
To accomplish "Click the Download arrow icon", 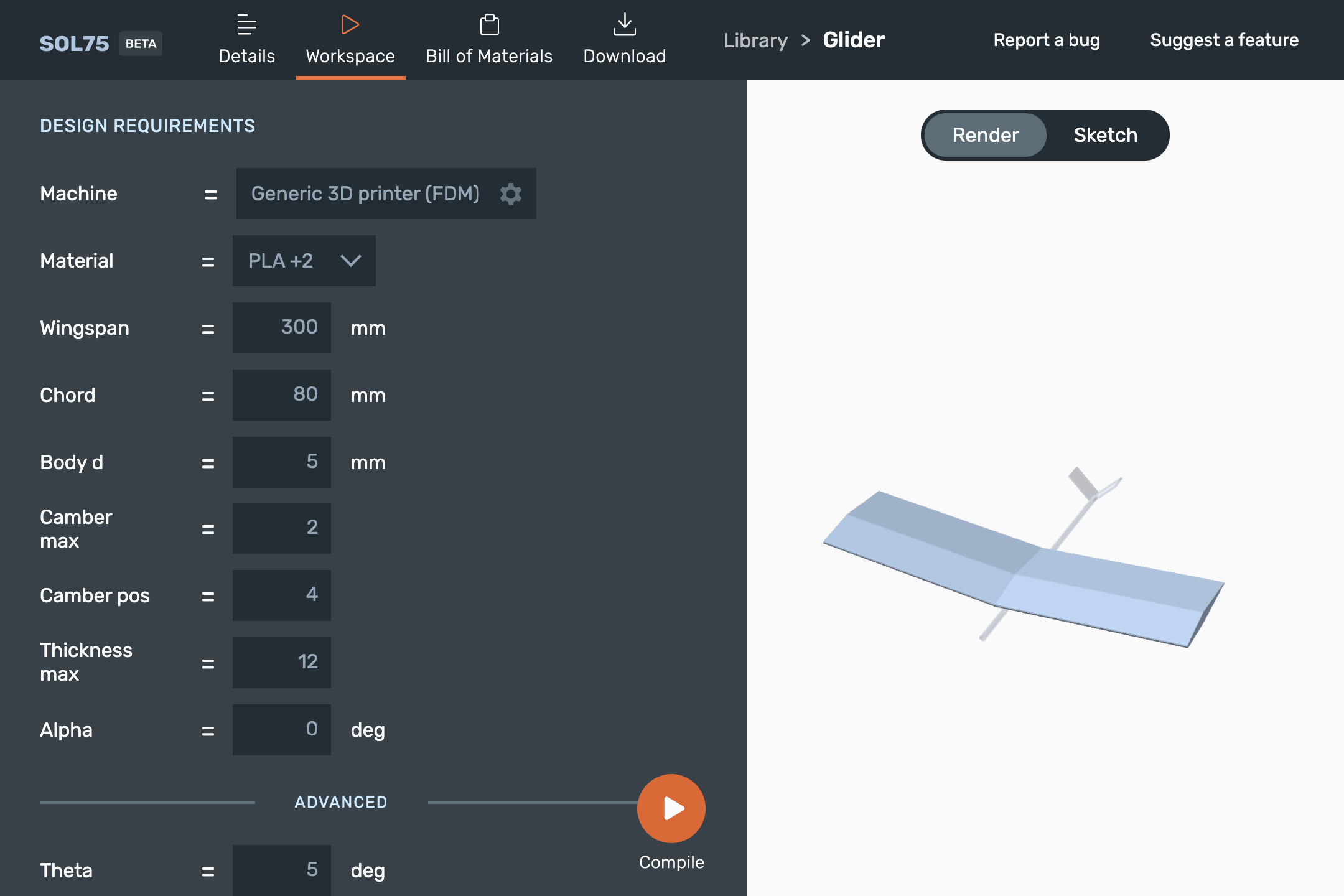I will tap(625, 25).
